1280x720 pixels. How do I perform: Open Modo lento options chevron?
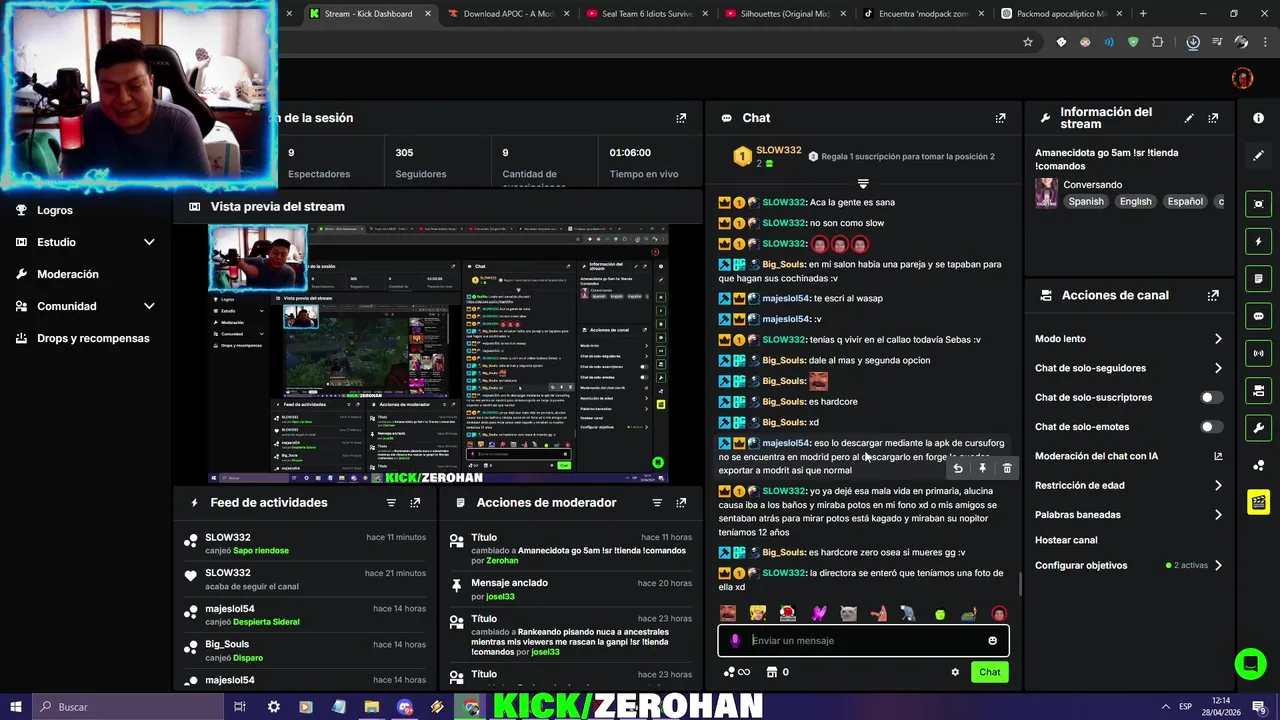tap(1218, 339)
